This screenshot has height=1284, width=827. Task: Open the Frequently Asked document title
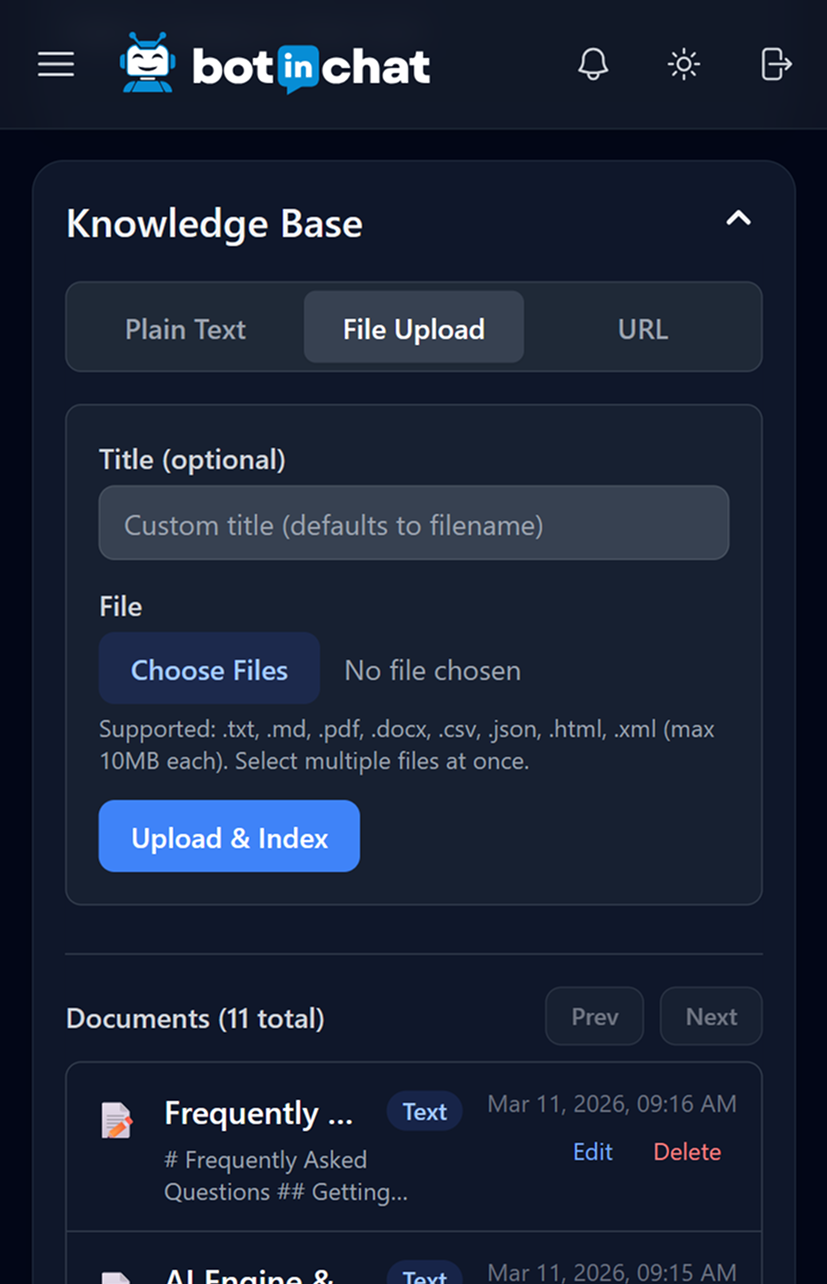point(258,1113)
